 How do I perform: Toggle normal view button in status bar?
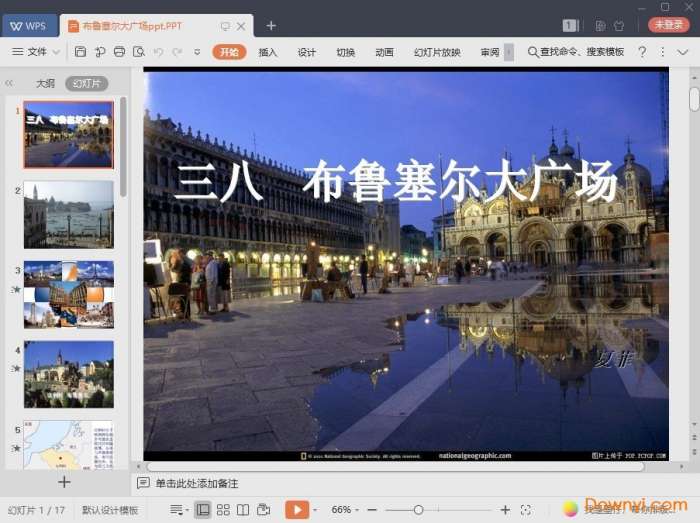click(203, 510)
